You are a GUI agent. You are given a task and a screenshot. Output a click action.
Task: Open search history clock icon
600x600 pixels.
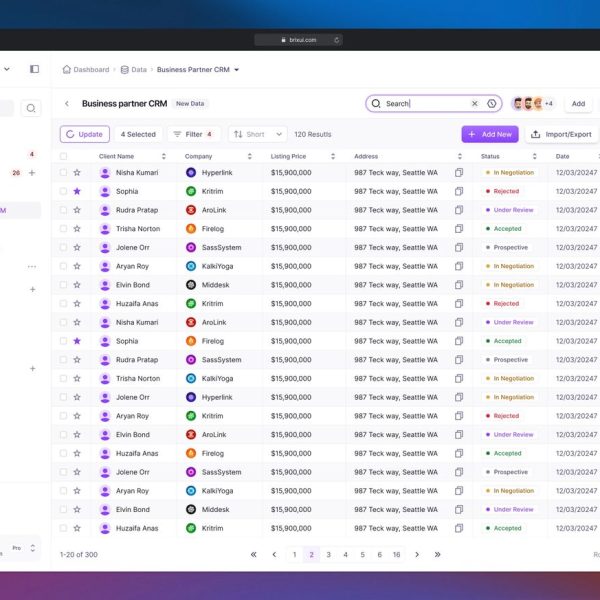click(492, 103)
